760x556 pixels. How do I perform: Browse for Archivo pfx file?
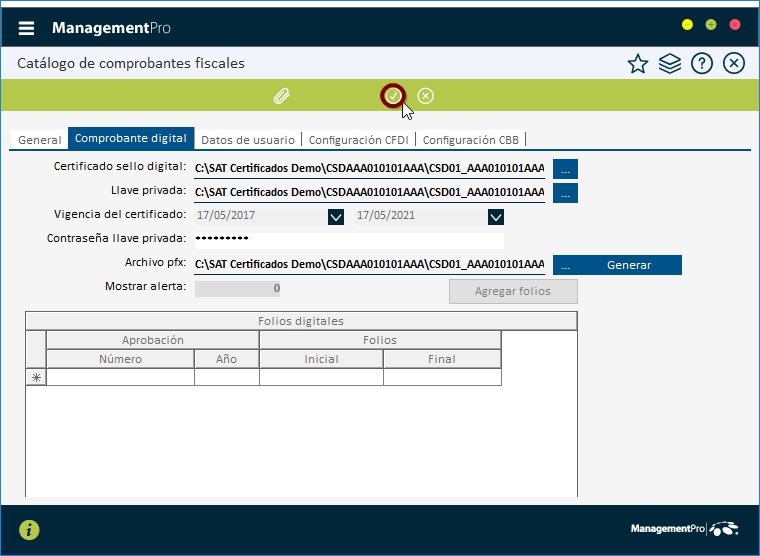coord(565,265)
